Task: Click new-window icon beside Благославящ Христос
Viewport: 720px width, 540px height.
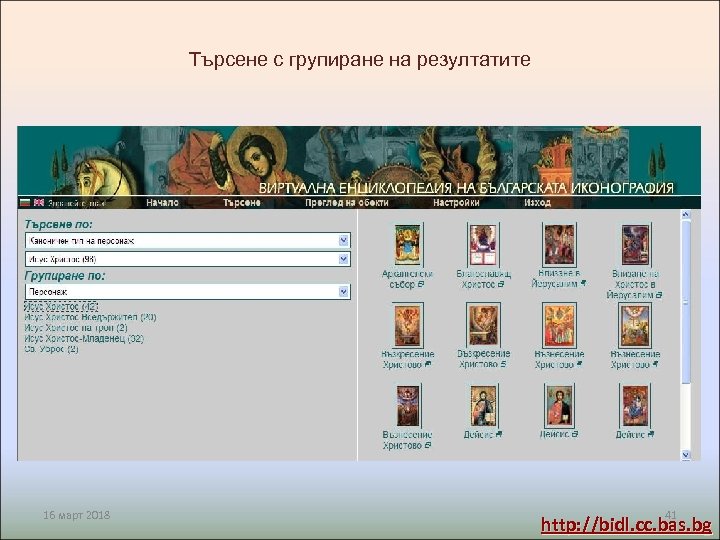Action: click(x=501, y=285)
